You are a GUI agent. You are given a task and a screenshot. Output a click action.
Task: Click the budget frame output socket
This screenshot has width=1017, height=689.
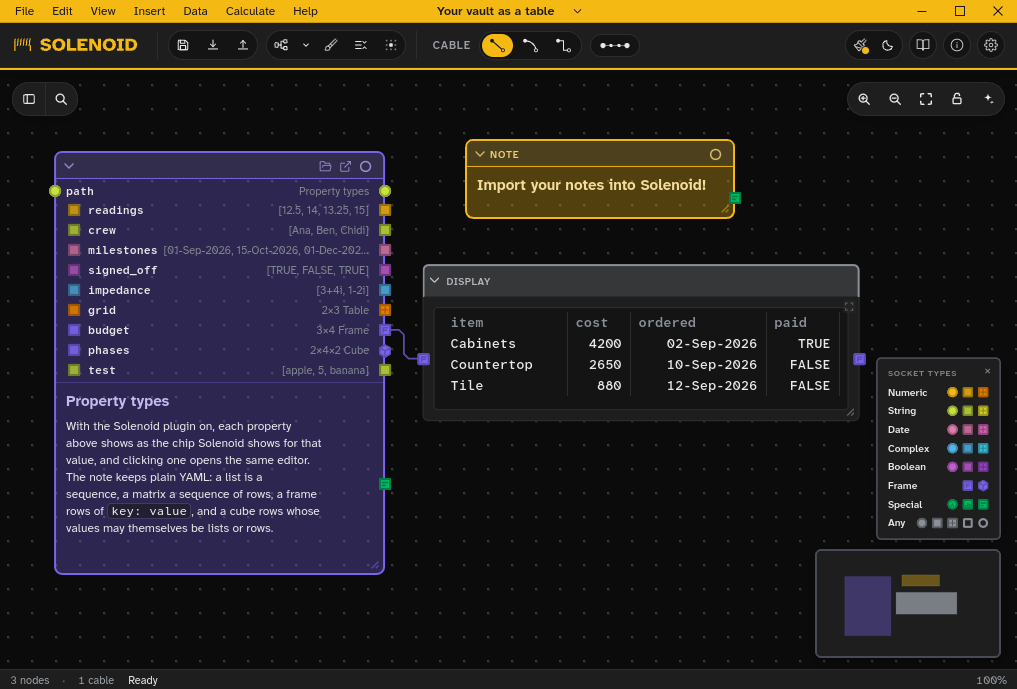coord(385,330)
